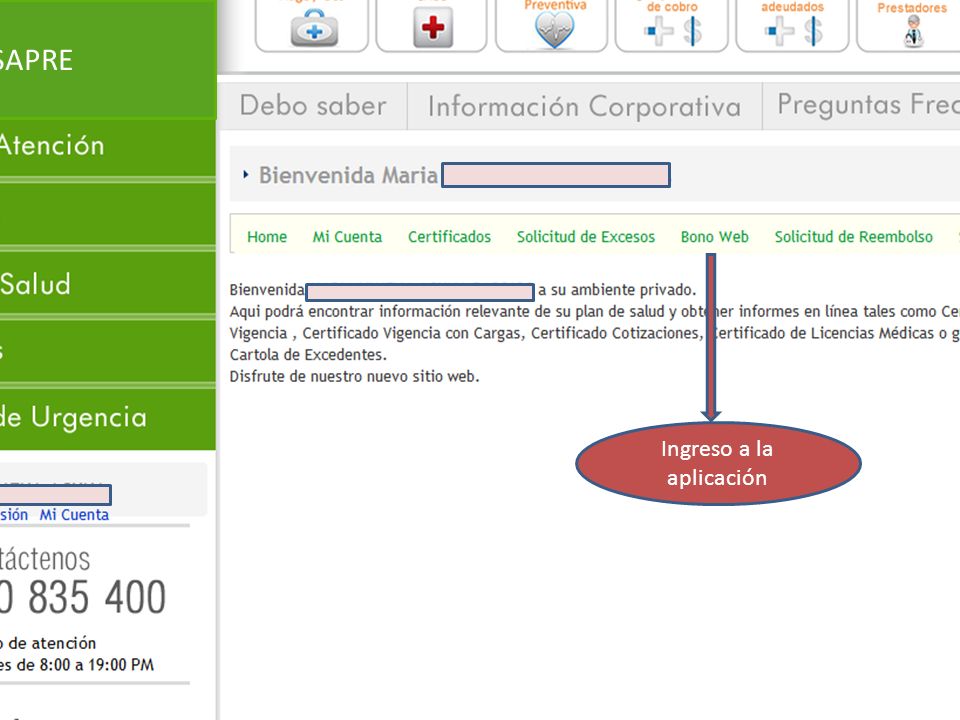Open Mi Cuenta in the green menu
This screenshot has width=960, height=720.
347,237
